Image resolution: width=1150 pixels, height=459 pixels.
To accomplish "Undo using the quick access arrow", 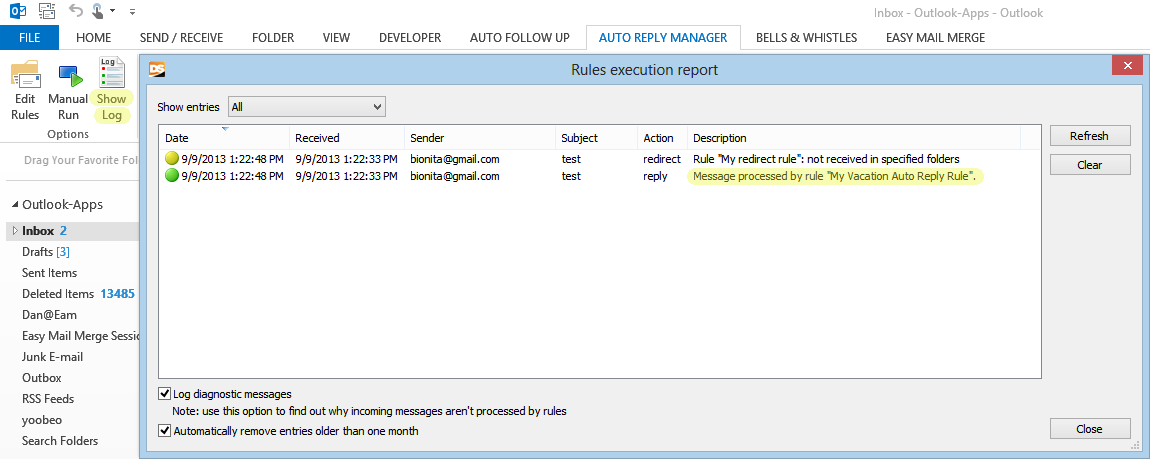I will (75, 11).
